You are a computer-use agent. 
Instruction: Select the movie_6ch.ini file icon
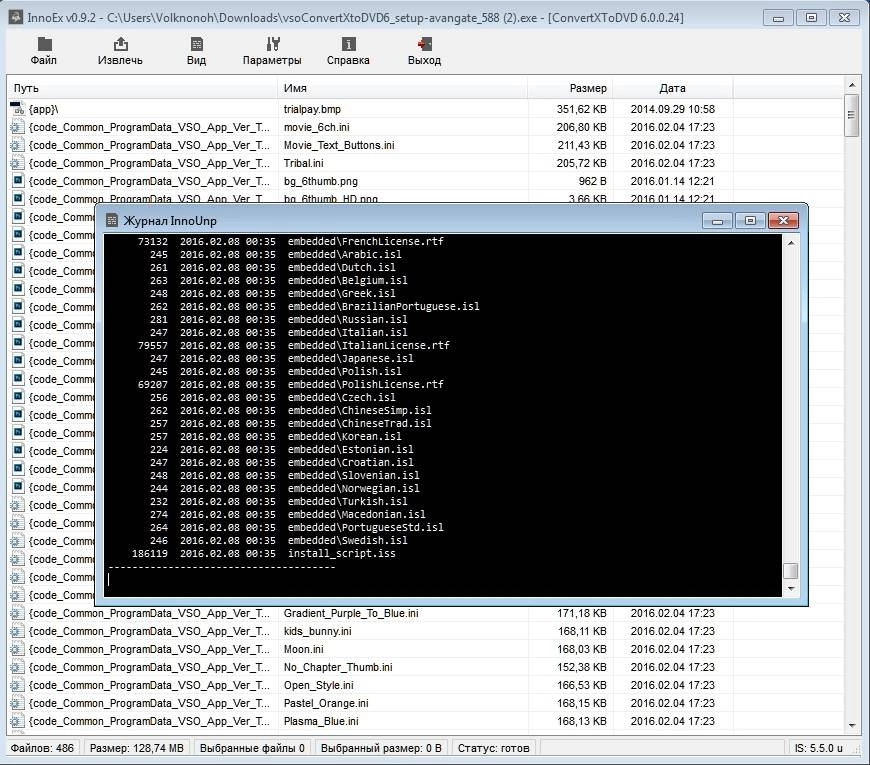pyautogui.click(x=18, y=127)
